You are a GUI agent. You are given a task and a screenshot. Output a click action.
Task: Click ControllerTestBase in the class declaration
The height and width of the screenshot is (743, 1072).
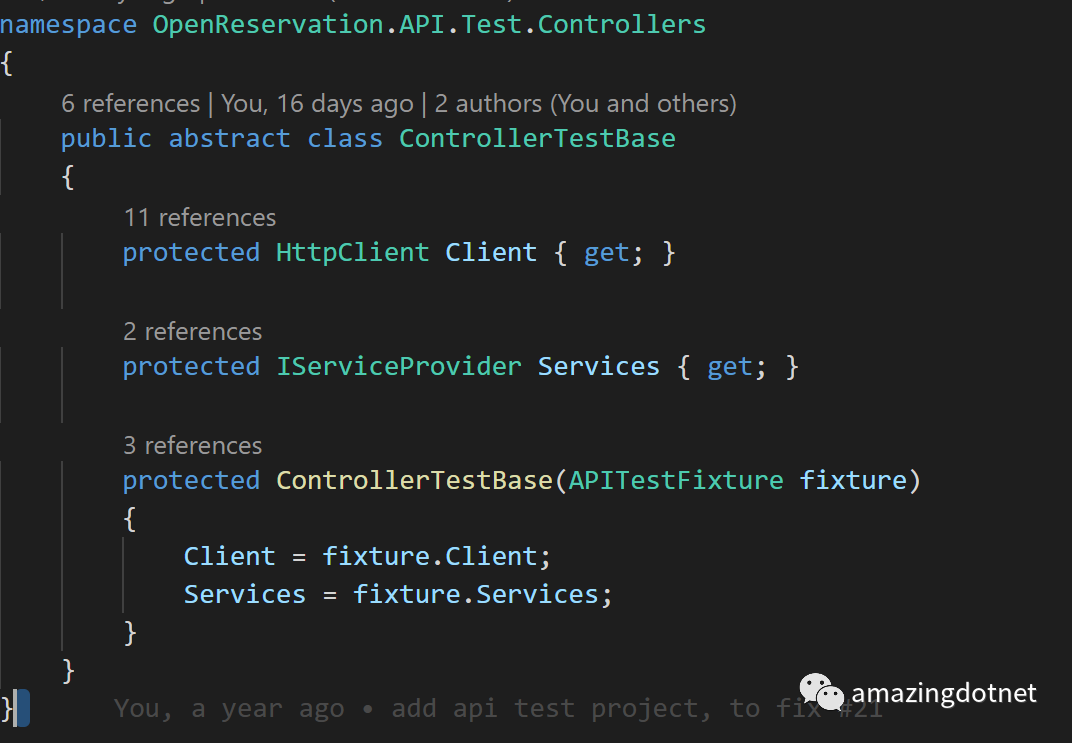coord(537,139)
